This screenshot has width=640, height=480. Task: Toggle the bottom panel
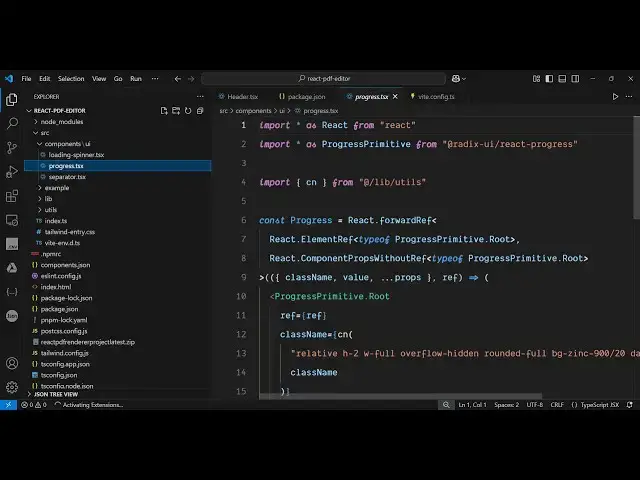(x=562, y=79)
